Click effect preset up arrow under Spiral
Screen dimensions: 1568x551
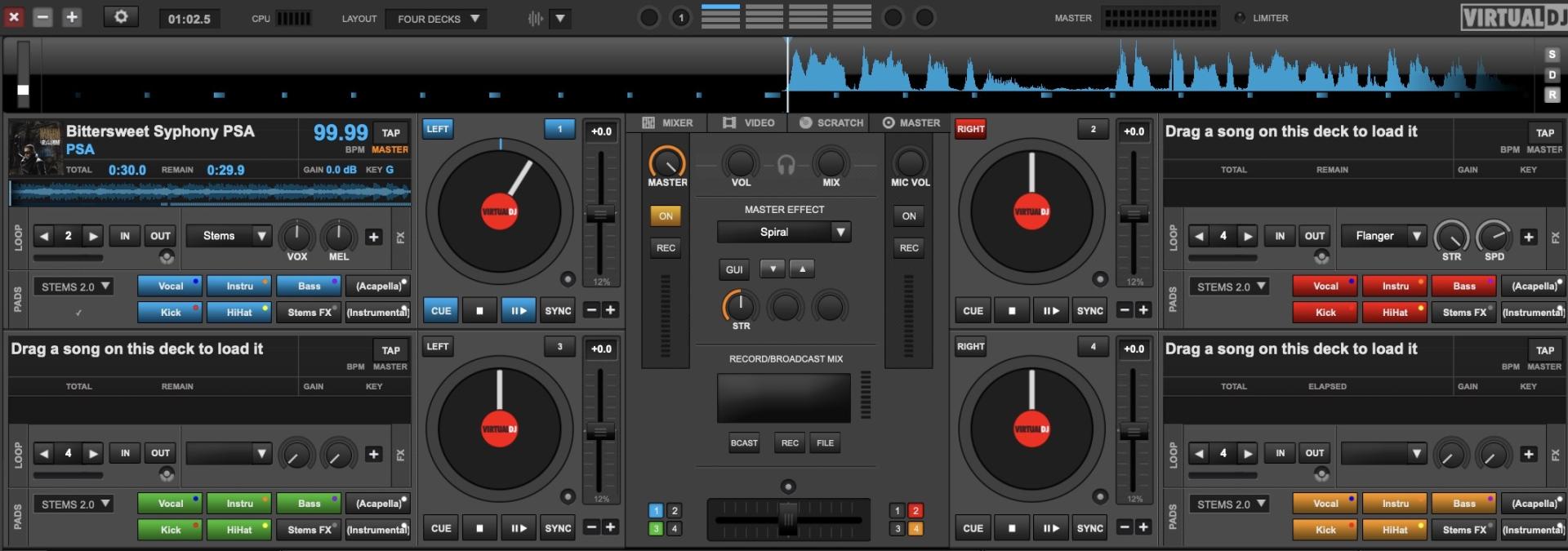(802, 269)
